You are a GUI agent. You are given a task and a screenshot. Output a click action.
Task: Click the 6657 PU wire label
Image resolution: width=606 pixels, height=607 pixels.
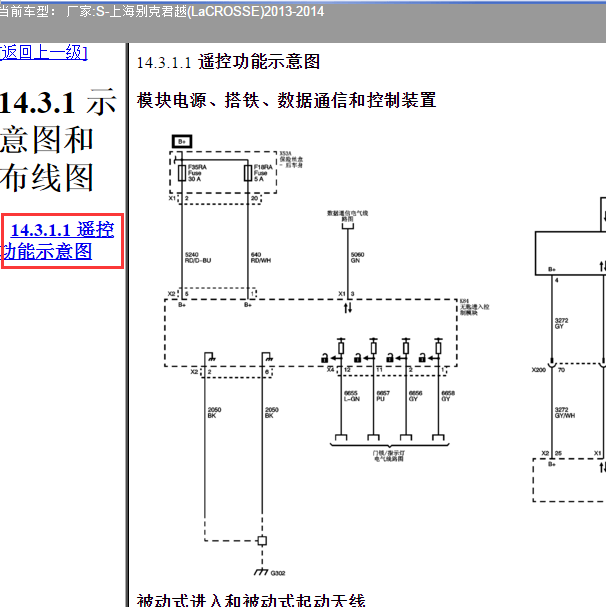383,396
